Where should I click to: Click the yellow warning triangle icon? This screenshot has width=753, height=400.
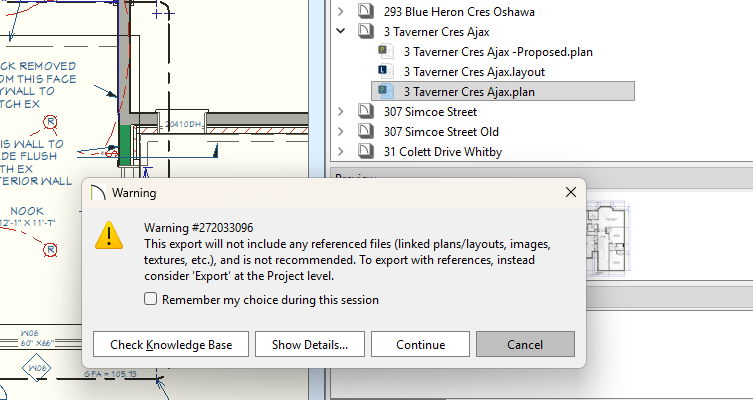109,236
